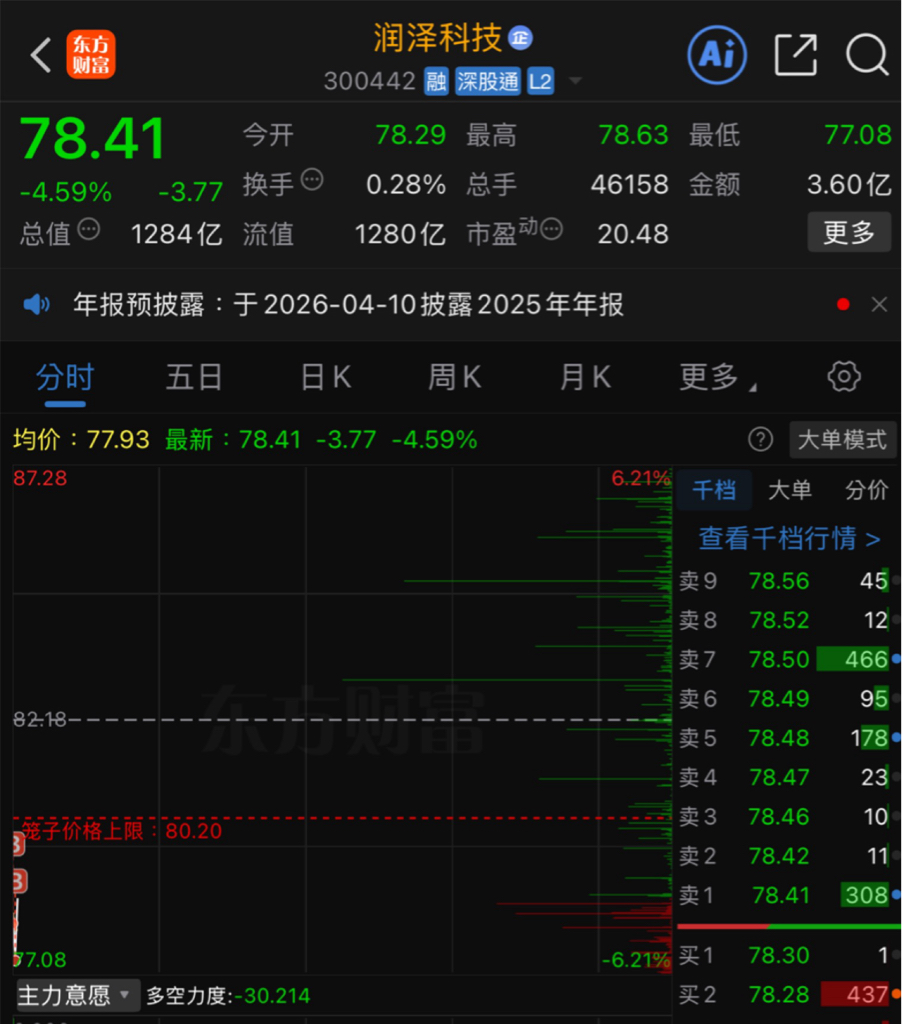Image resolution: width=902 pixels, height=1024 pixels.
Task: Expand the stock code dropdown arrow
Action: coord(575,81)
